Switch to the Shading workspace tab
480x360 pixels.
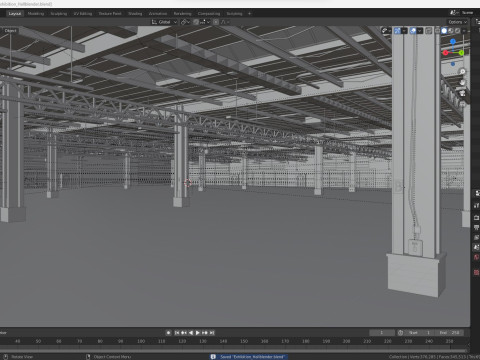click(135, 13)
